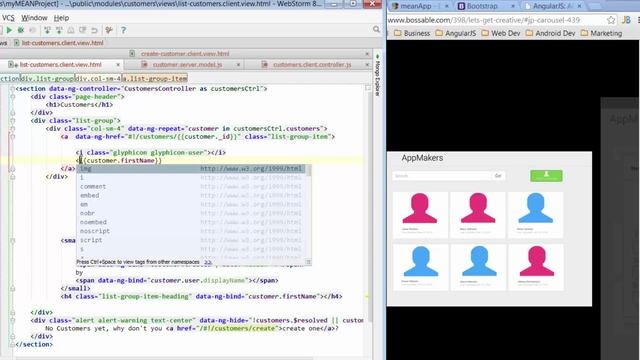Start debugging with the bug icon
The width and height of the screenshot is (640, 360).
21,30
